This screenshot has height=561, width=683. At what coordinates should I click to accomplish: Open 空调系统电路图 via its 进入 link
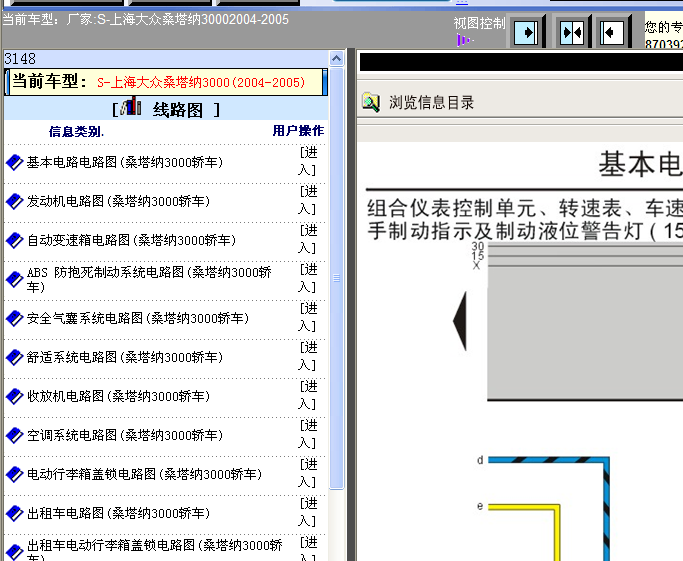coord(308,434)
